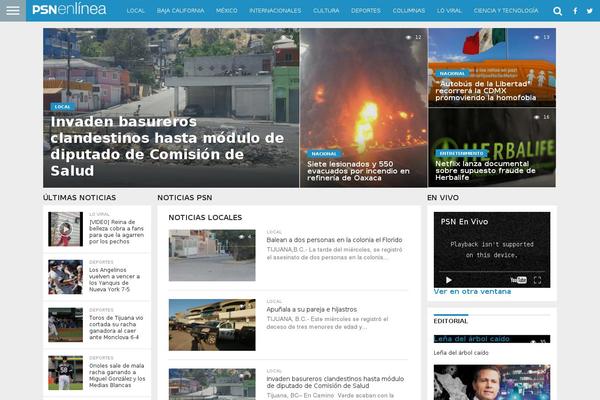Go to Ciencia y Tecnología section
The height and width of the screenshot is (400, 600).
[505, 11]
